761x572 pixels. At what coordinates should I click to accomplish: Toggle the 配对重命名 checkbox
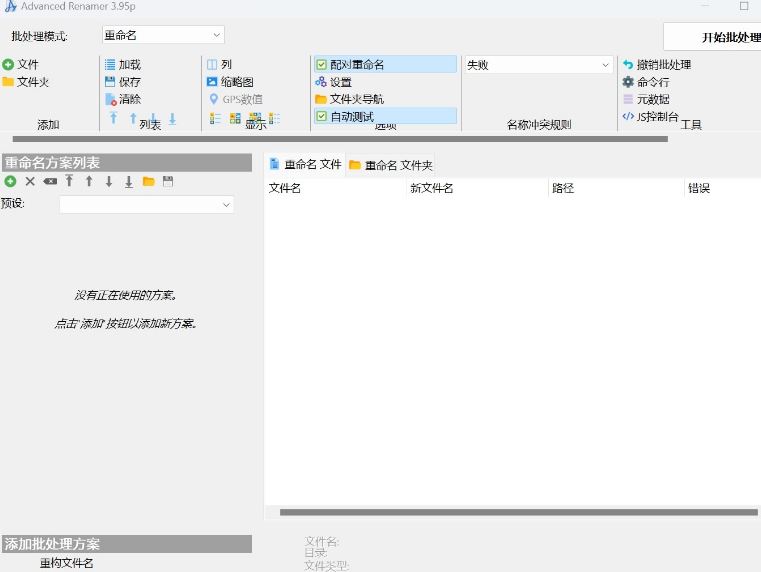tap(322, 65)
